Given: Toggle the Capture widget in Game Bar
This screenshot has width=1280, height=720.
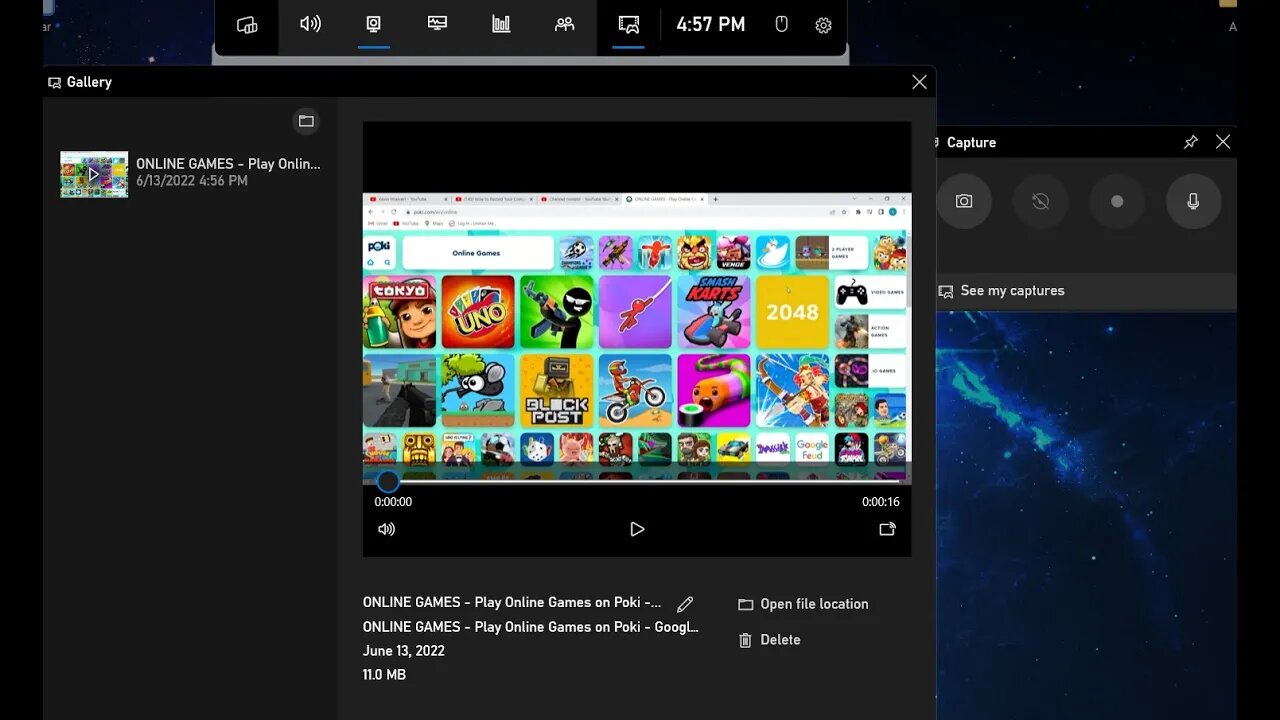Looking at the screenshot, I should (374, 24).
